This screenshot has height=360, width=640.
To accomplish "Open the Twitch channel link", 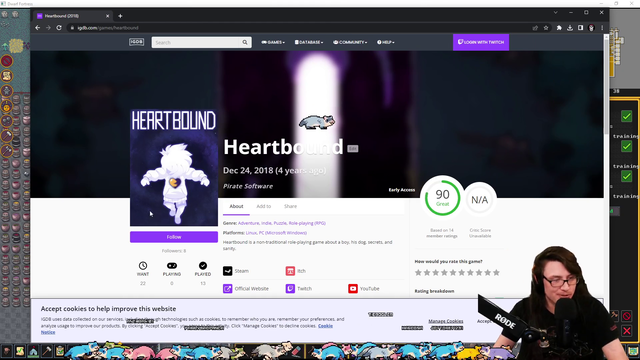I will pos(299,289).
